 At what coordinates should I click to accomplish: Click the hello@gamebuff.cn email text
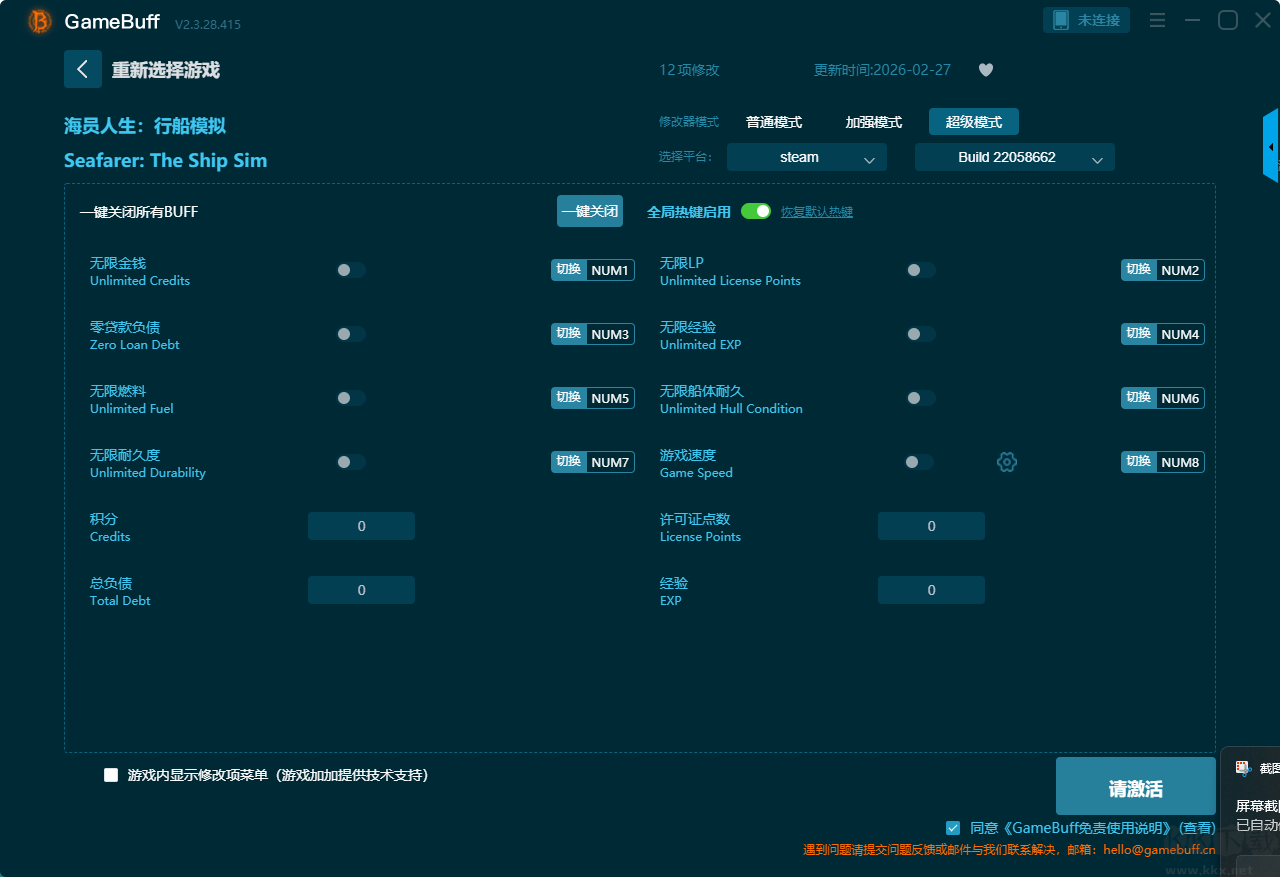pos(1160,850)
